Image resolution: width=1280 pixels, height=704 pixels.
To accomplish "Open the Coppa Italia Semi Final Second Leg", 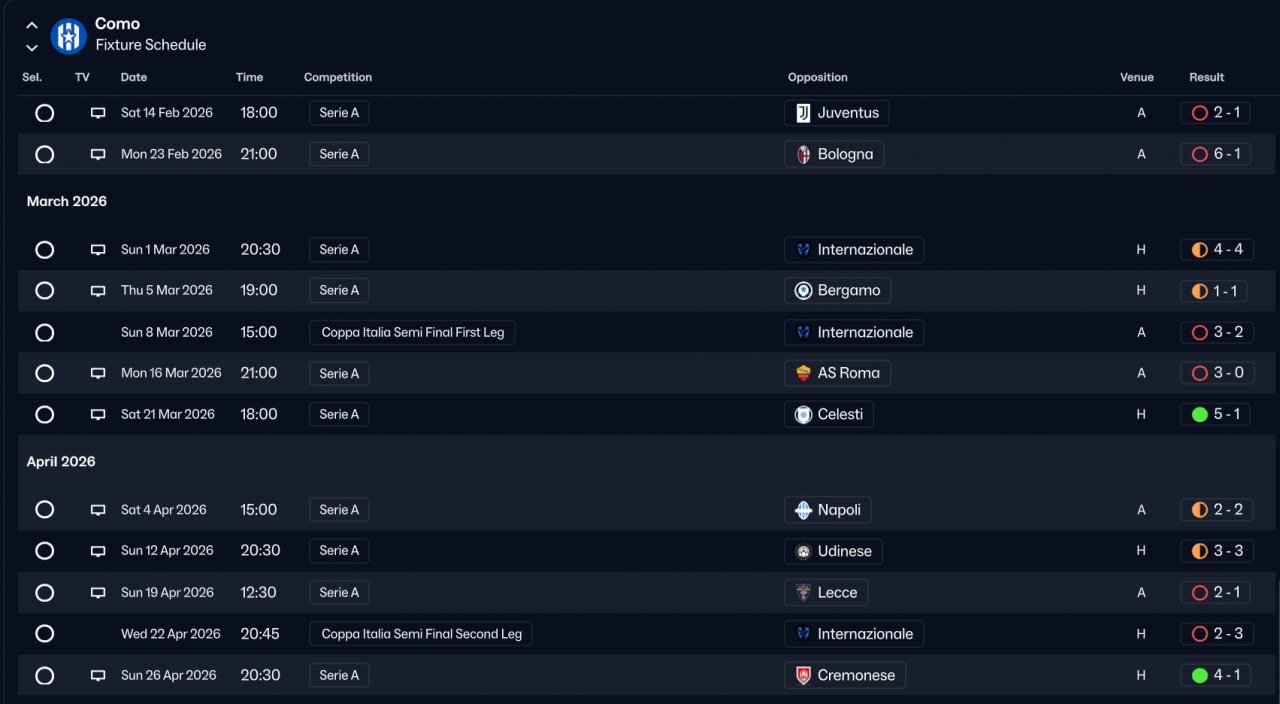I will pos(421,634).
